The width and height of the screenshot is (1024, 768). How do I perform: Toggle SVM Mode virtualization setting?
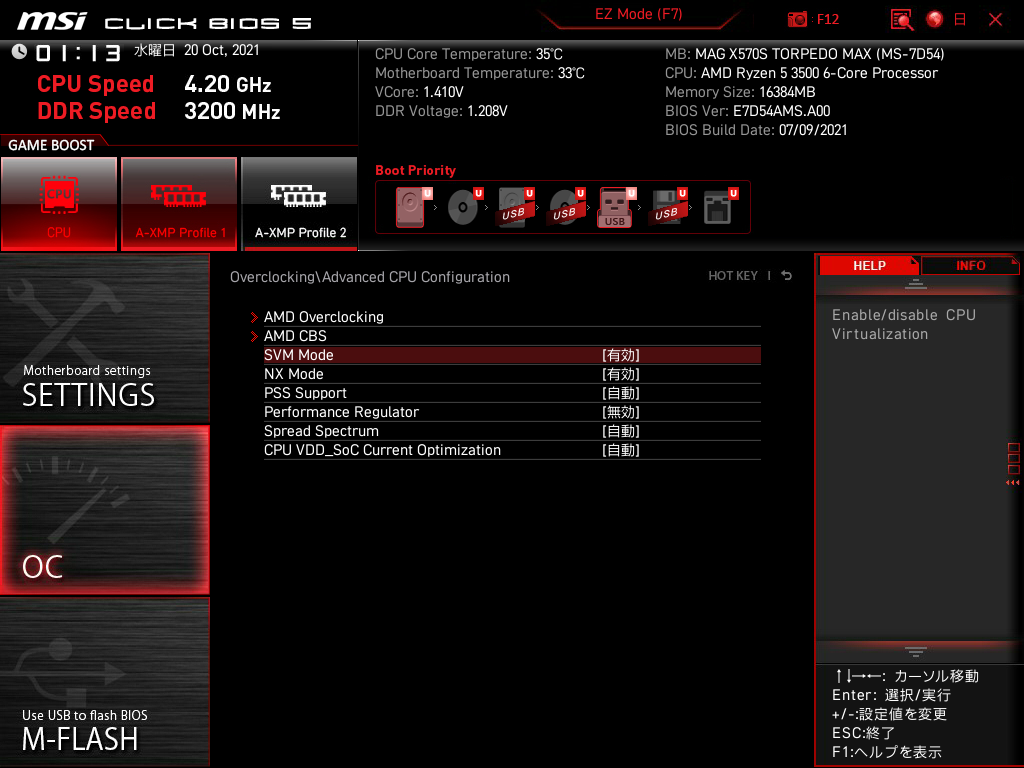coord(298,354)
